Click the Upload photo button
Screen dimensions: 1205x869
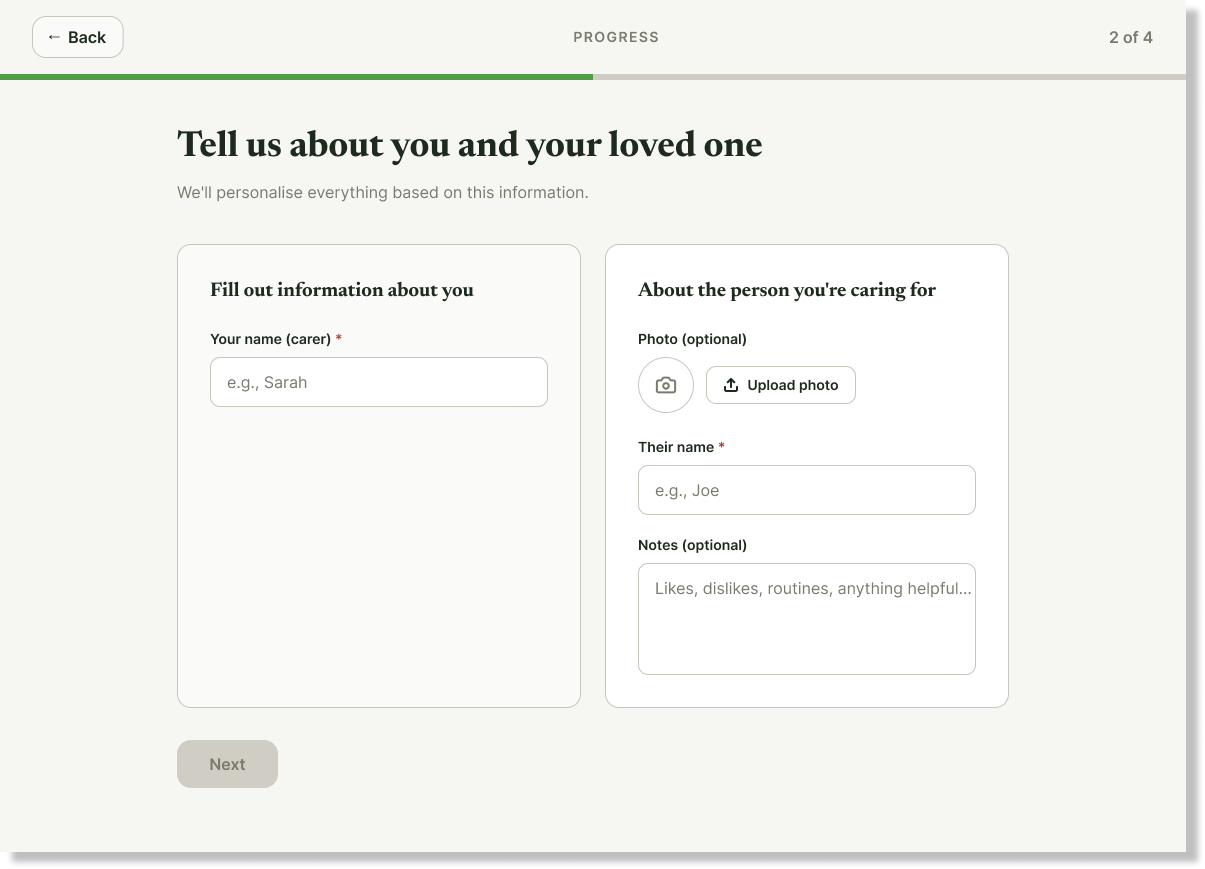[781, 385]
